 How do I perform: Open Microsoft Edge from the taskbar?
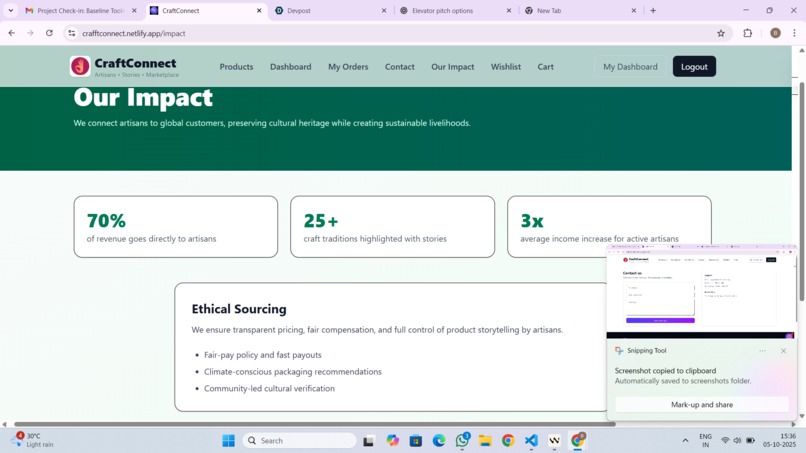coord(439,441)
